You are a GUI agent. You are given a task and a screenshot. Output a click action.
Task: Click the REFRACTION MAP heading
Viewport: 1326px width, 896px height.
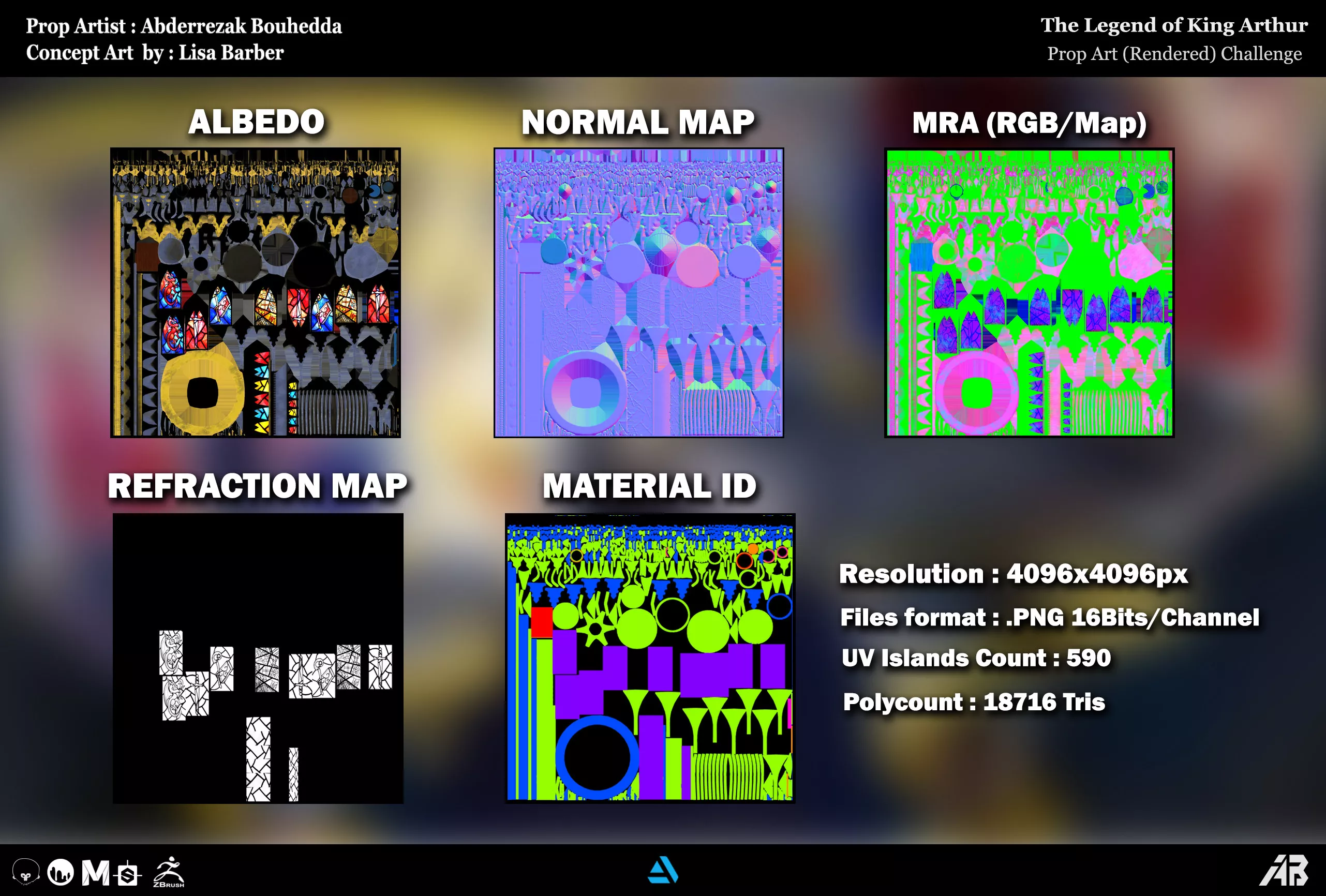point(257,486)
